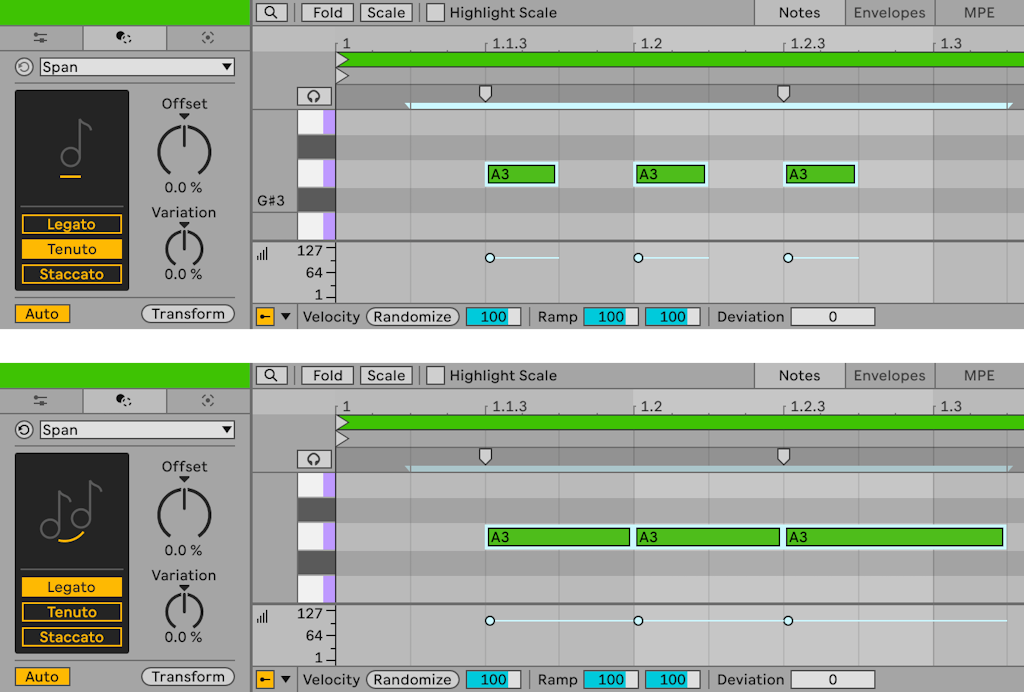Toggle Fold in upper editor
The image size is (1024, 692).
(x=327, y=12)
